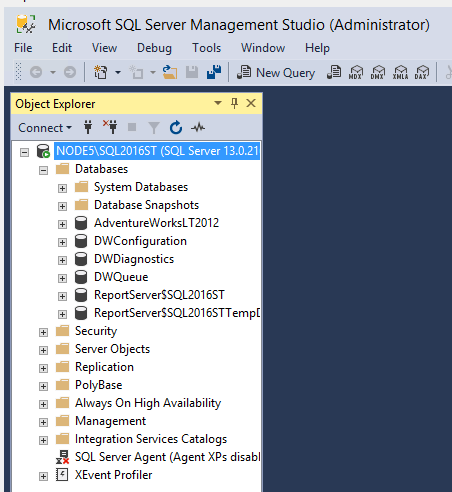Click the Disconnect icon in Object Explorer
This screenshot has height=492, width=452.
point(110,127)
